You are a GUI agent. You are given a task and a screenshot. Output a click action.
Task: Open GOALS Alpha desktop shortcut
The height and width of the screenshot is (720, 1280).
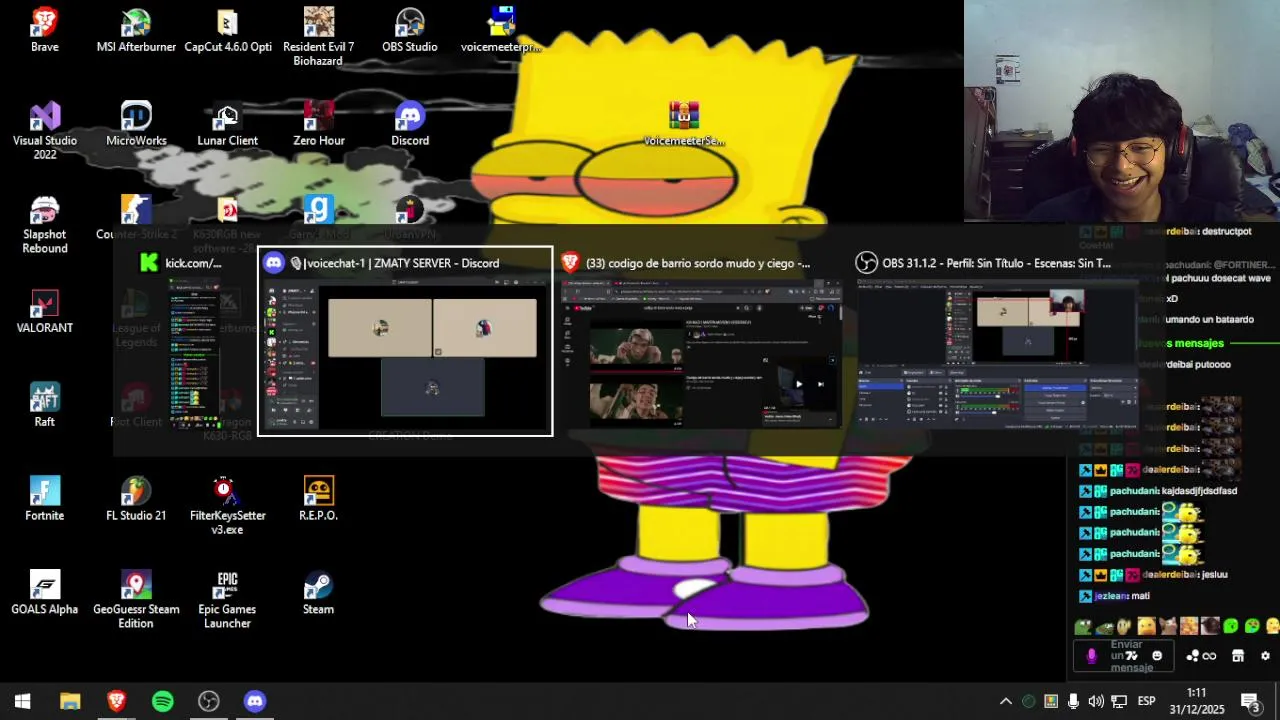[44, 593]
